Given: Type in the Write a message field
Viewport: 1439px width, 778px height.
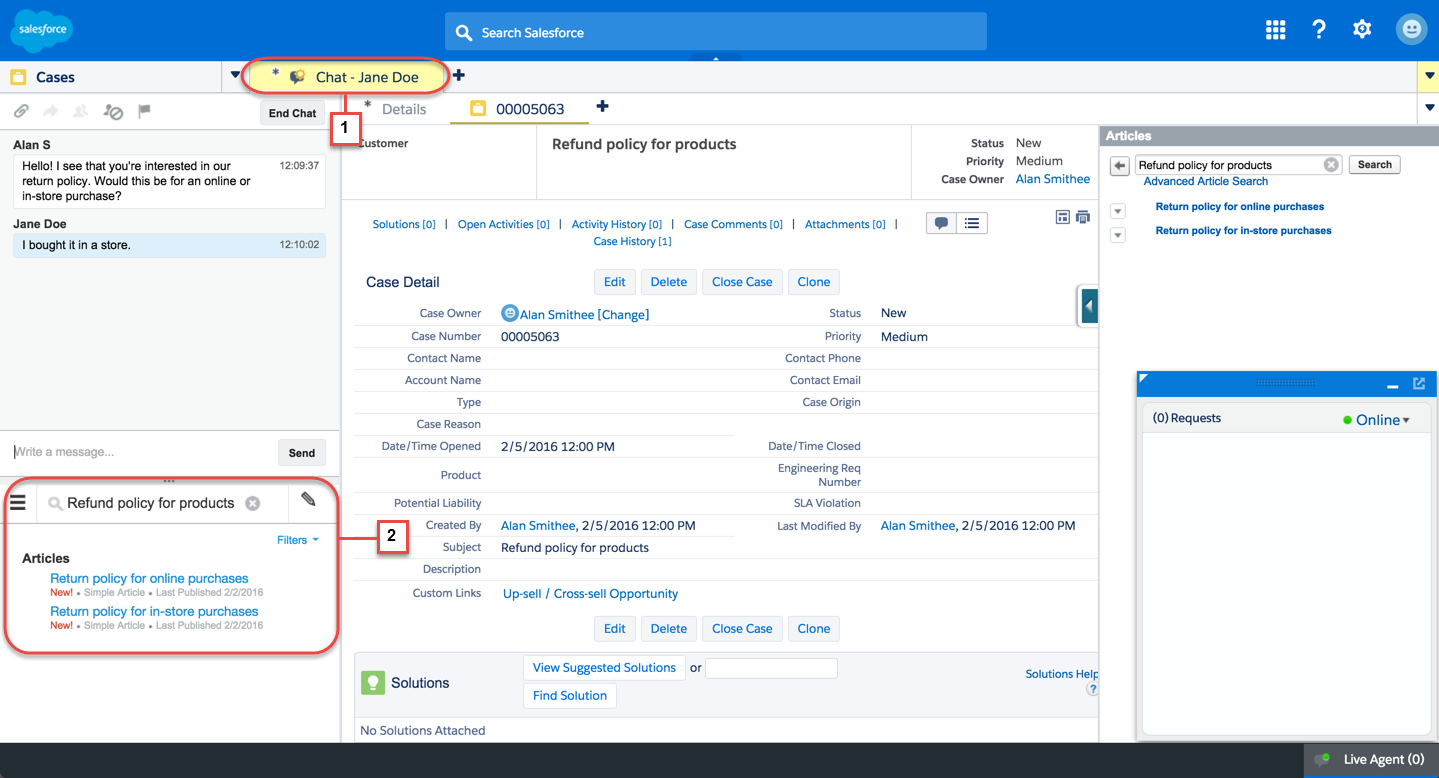Looking at the screenshot, I should tap(130, 451).
